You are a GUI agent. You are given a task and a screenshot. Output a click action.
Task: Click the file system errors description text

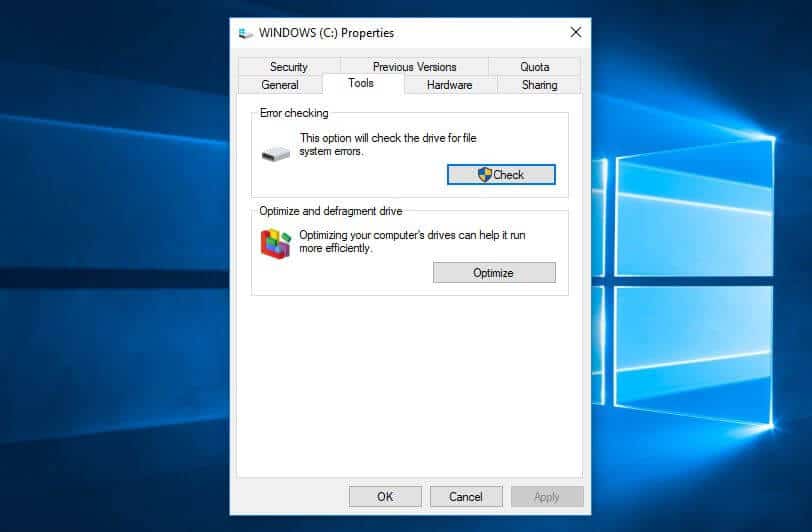coord(396,145)
